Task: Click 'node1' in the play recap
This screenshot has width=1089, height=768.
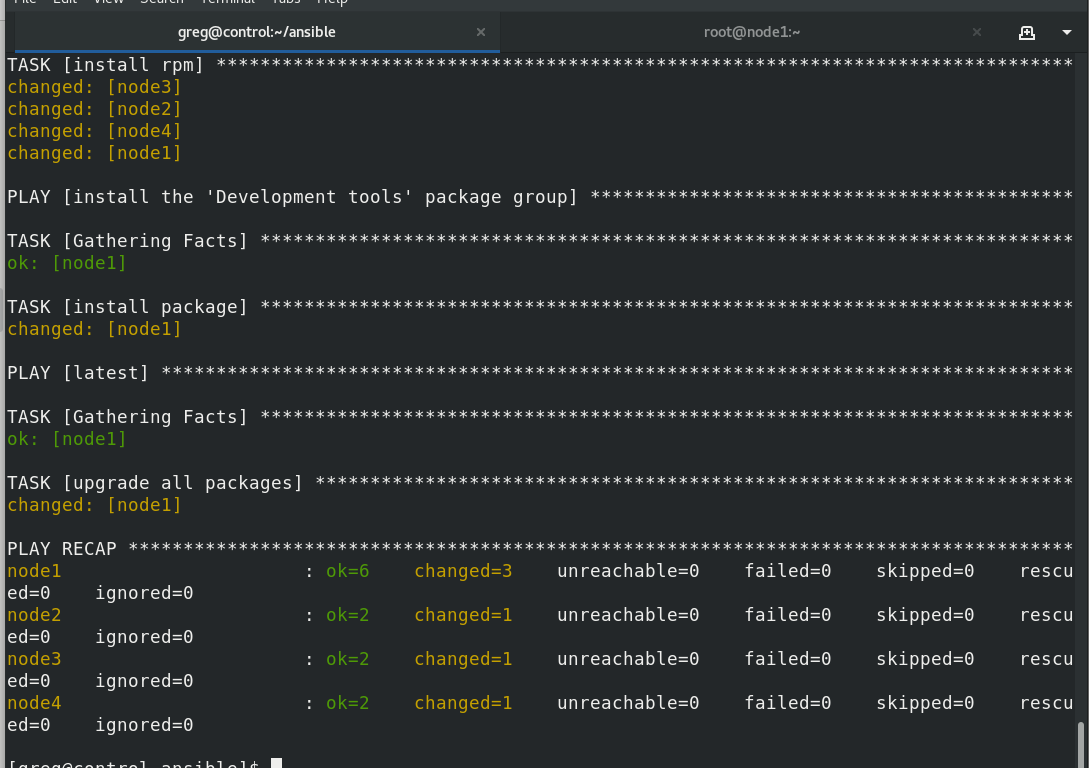Action: pyautogui.click(x=34, y=571)
